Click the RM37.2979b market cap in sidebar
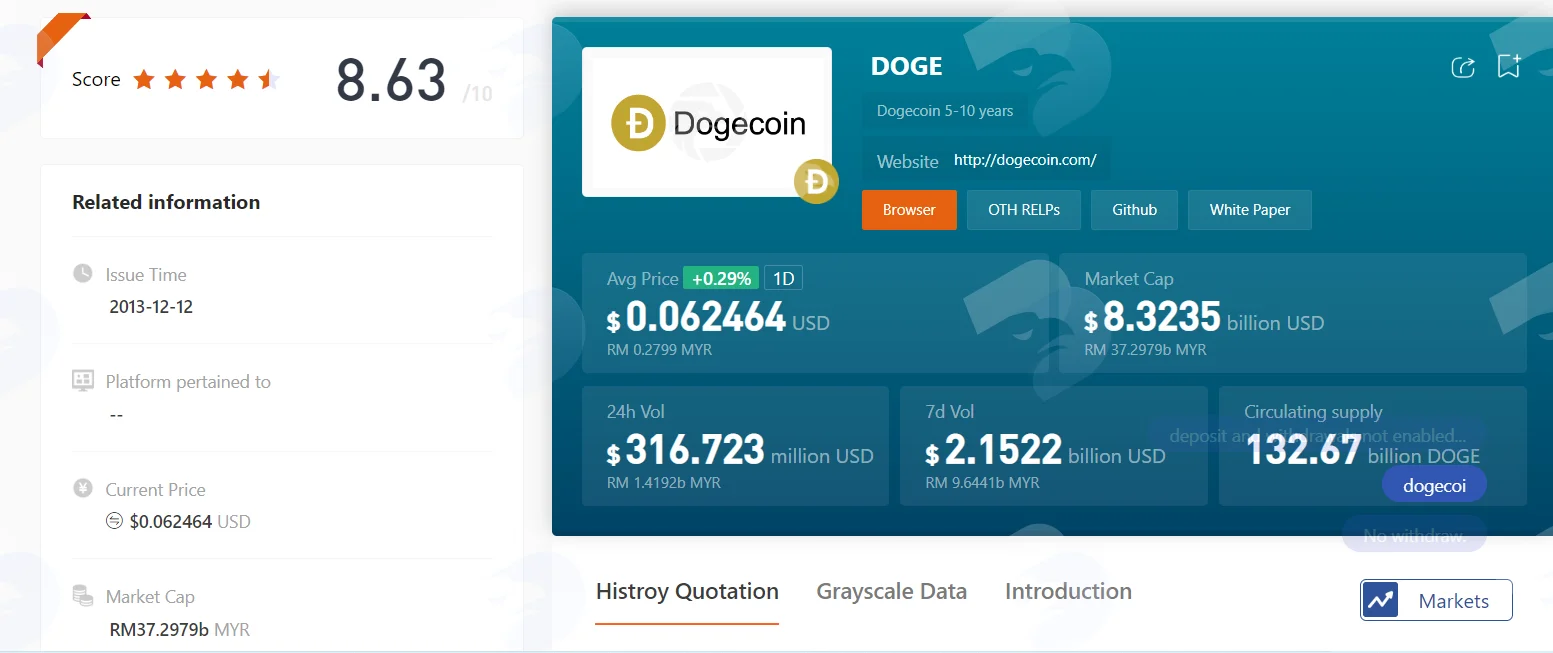Image resolution: width=1553 pixels, height=653 pixels. [x=179, y=630]
